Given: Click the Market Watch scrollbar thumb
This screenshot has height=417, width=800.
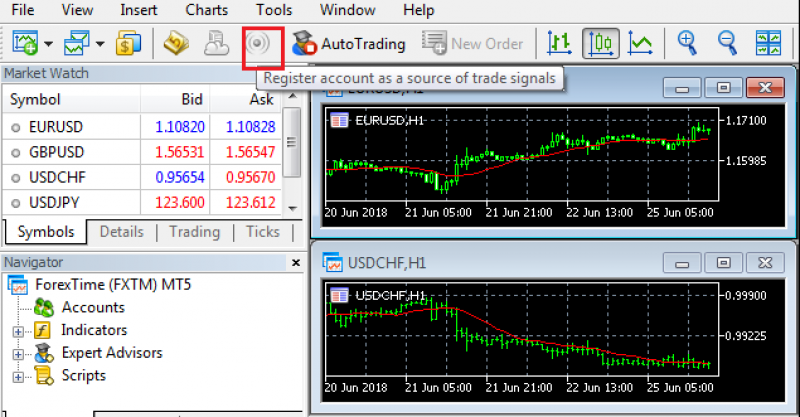Looking at the screenshot, I should point(291,142).
